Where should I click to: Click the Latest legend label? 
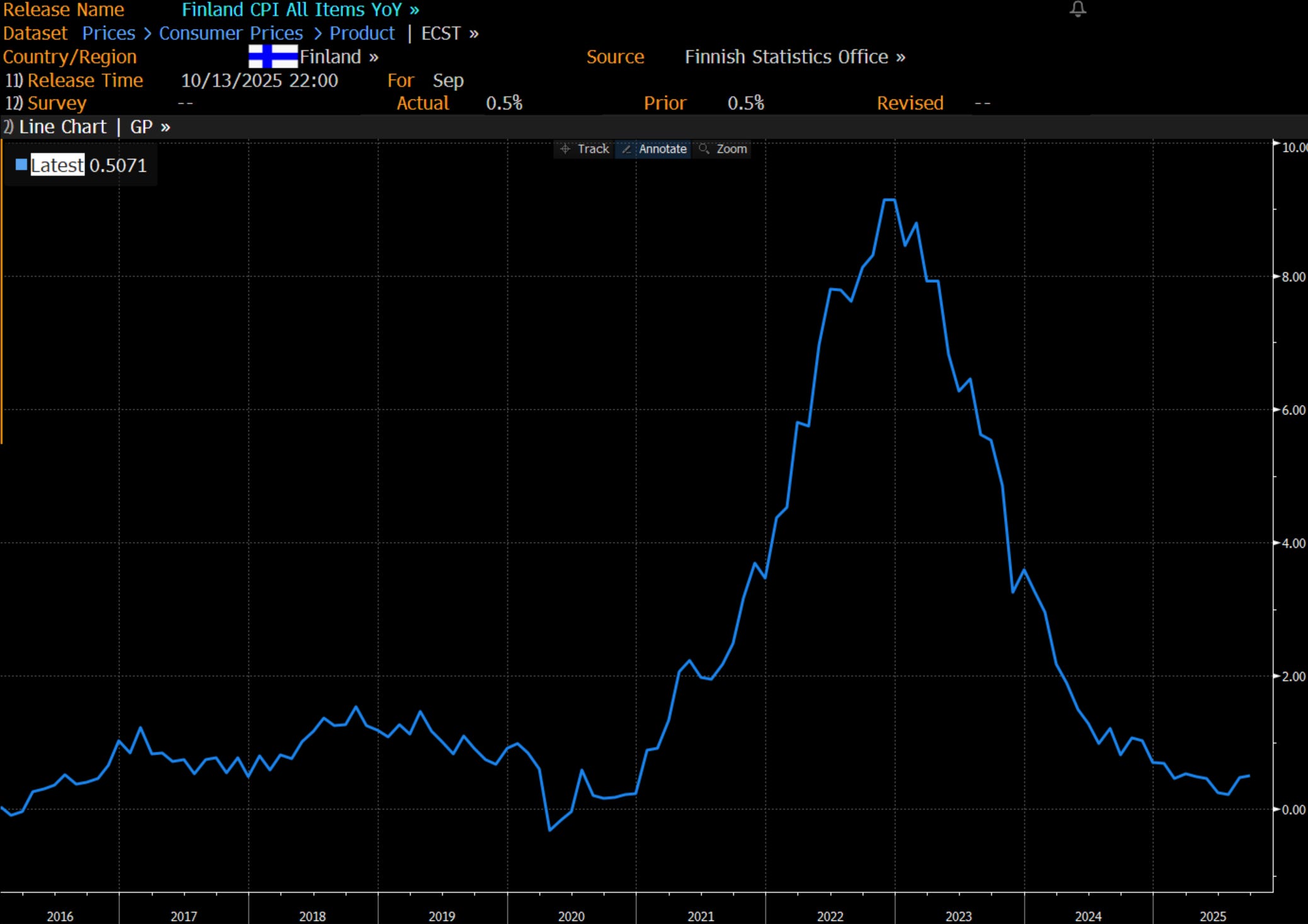[57, 165]
